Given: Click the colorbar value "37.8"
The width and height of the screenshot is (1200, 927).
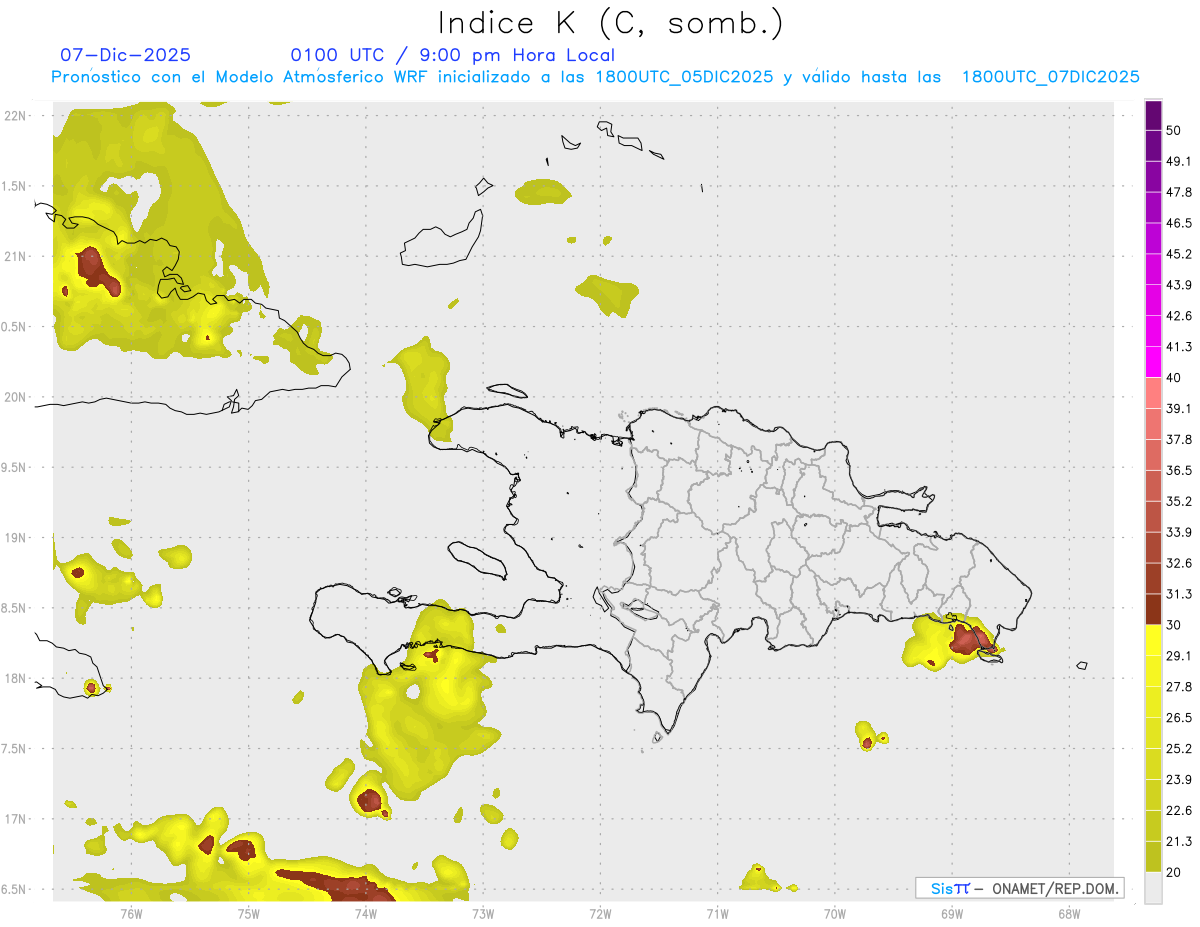Looking at the screenshot, I should (1179, 440).
